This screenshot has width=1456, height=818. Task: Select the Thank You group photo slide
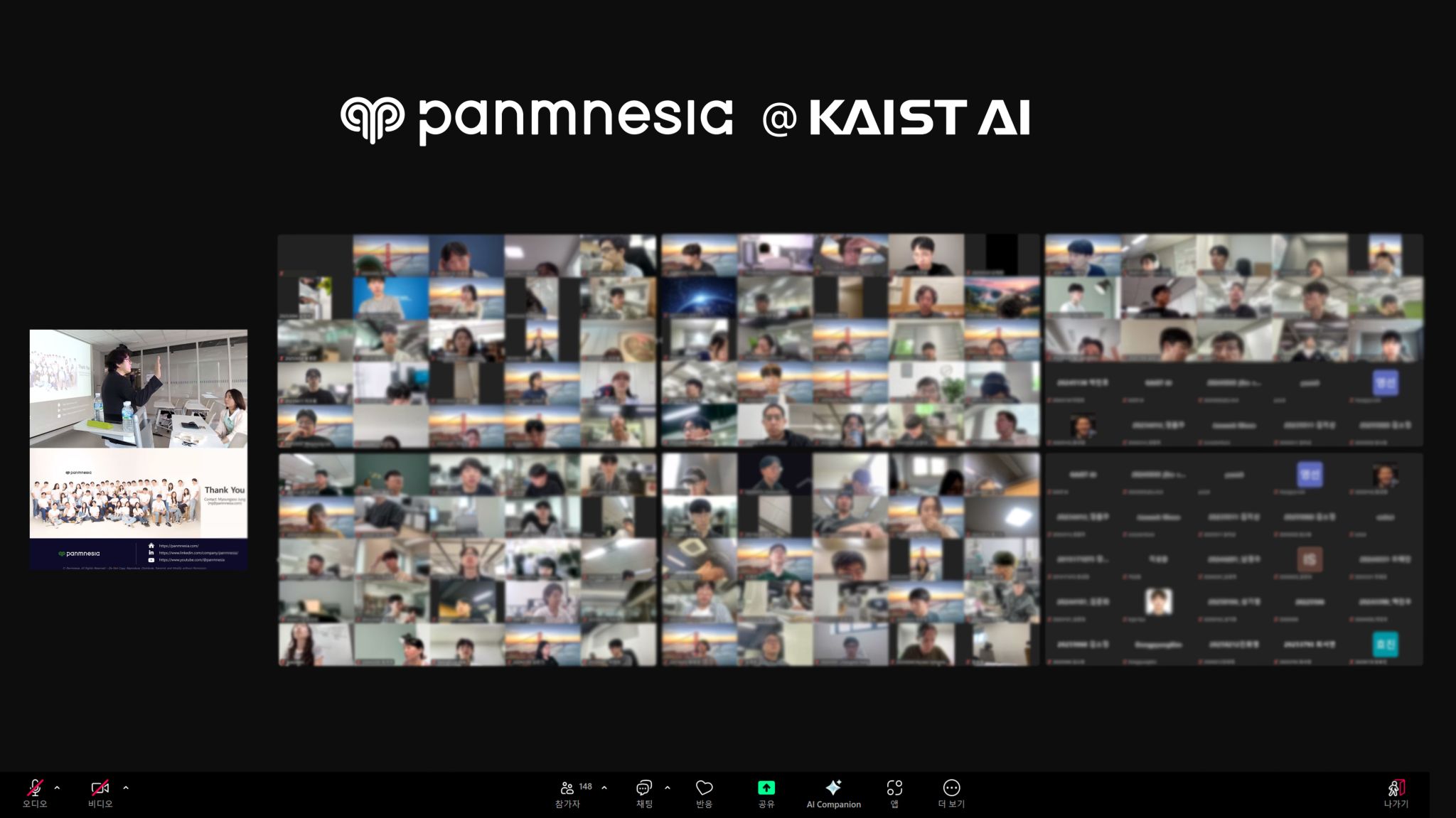pyautogui.click(x=139, y=509)
